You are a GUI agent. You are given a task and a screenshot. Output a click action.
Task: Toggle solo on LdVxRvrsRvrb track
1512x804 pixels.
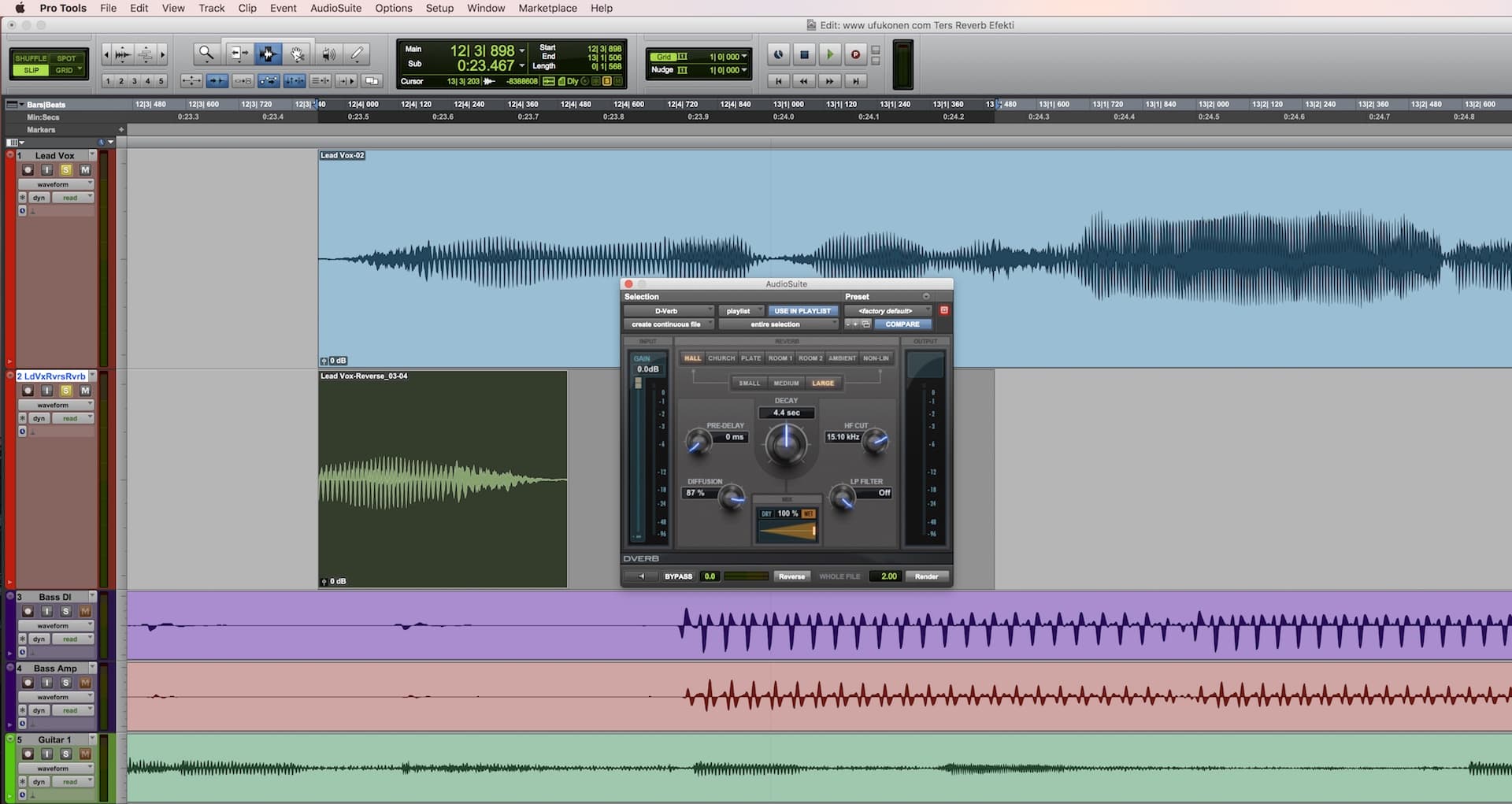(x=66, y=391)
